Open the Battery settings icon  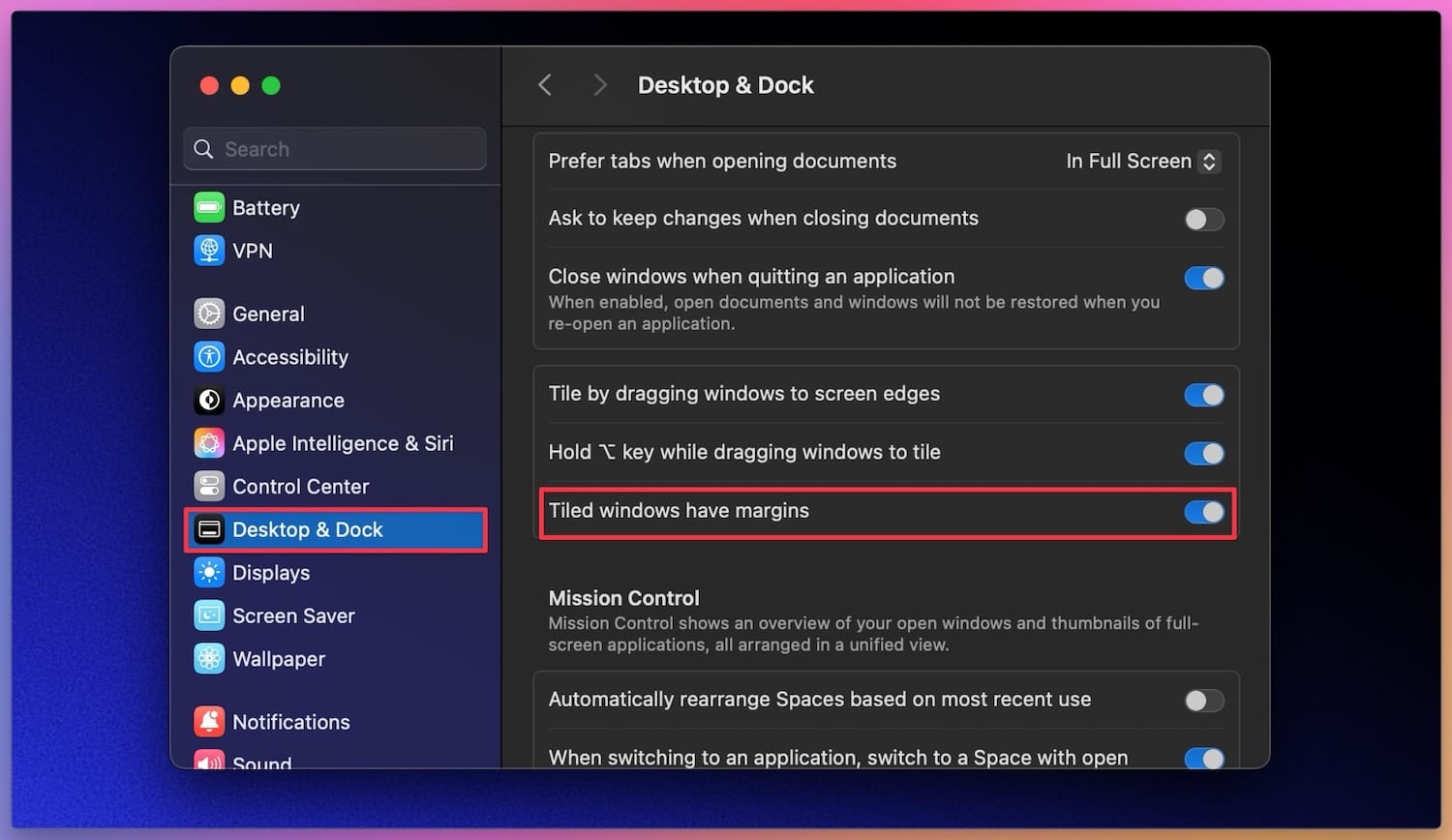[x=209, y=207]
